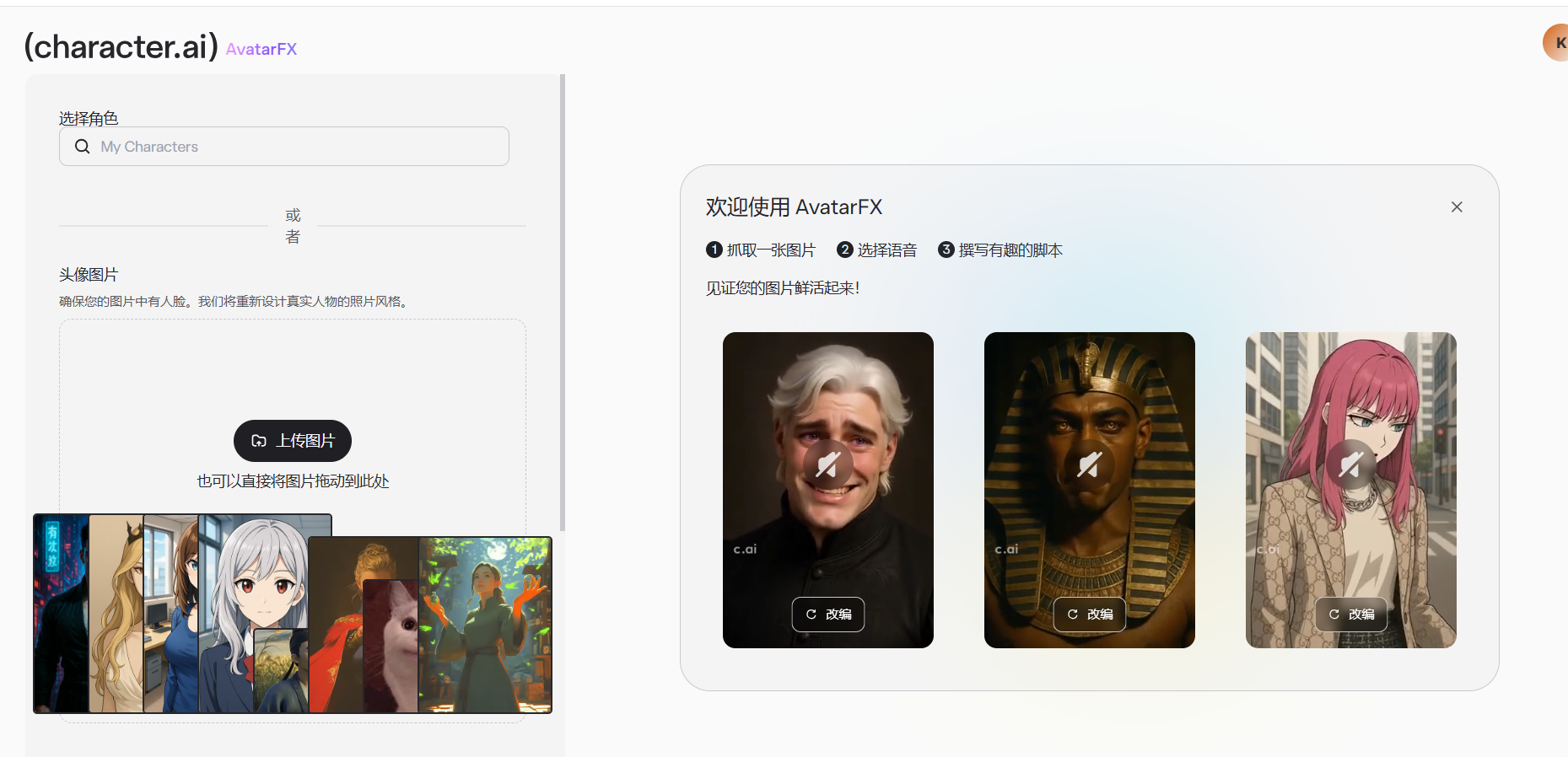Open the user profile avatar
The image size is (1568, 757).
pos(1556,43)
